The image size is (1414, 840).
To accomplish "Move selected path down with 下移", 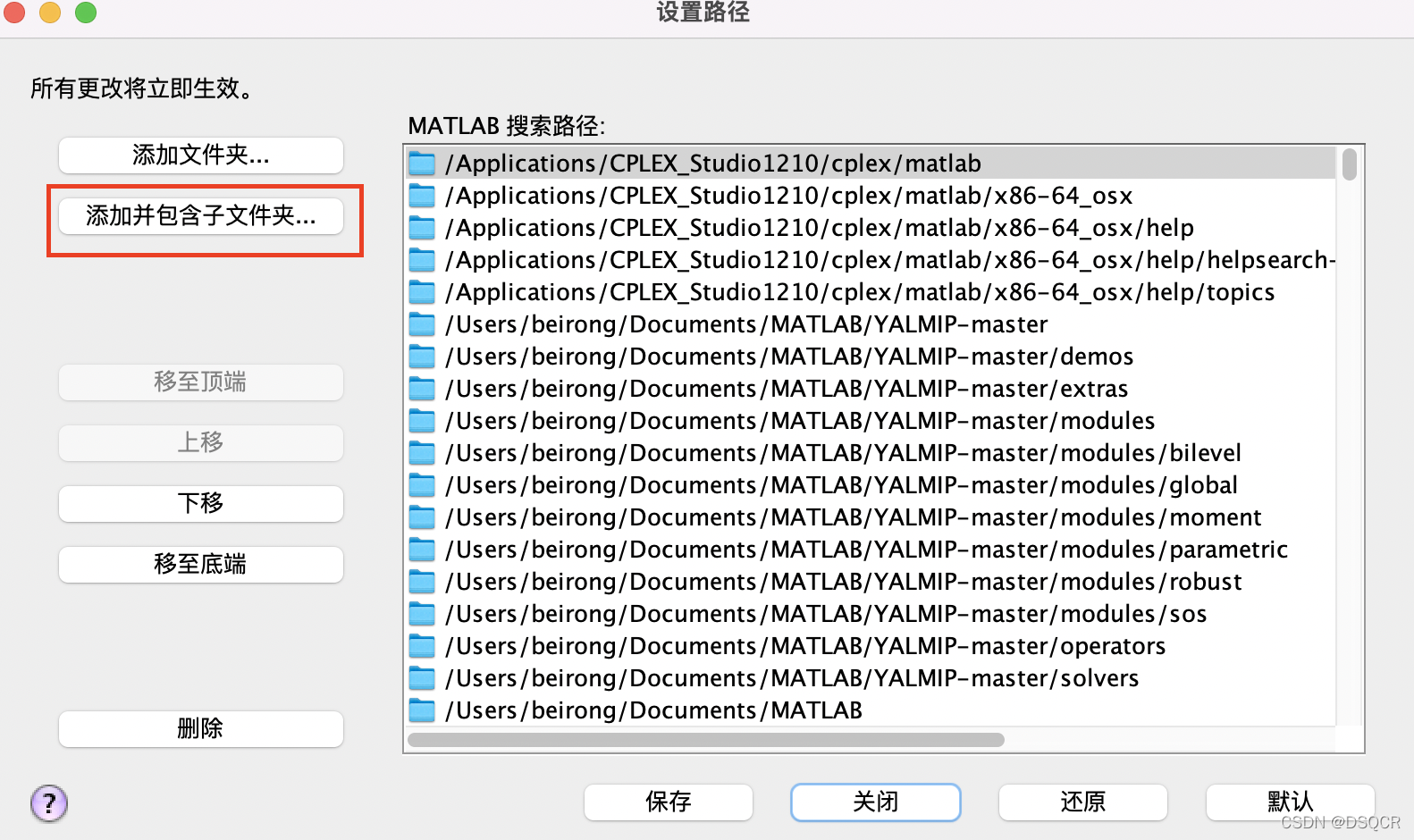I will [201, 504].
